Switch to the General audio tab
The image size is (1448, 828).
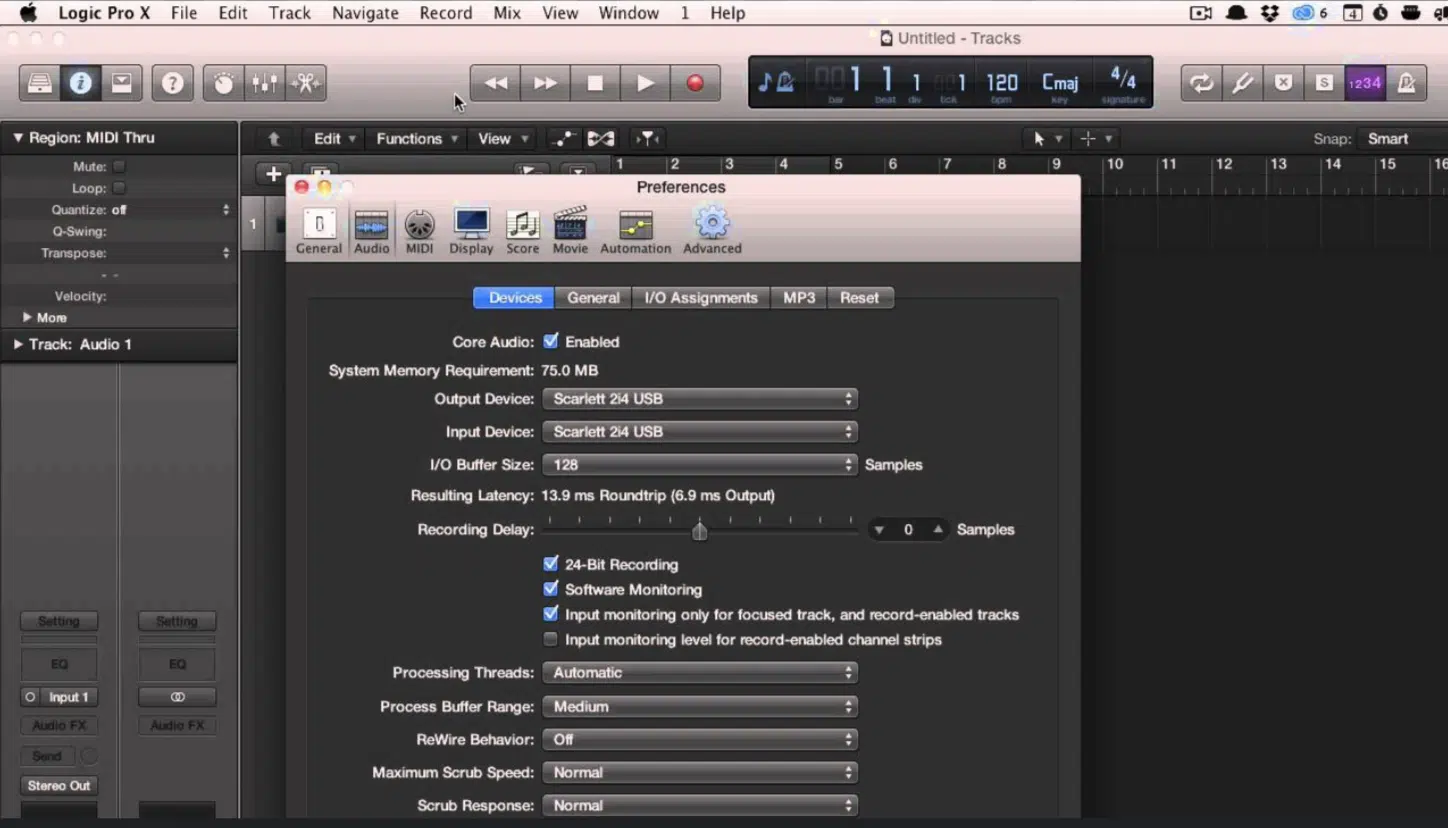click(x=594, y=298)
